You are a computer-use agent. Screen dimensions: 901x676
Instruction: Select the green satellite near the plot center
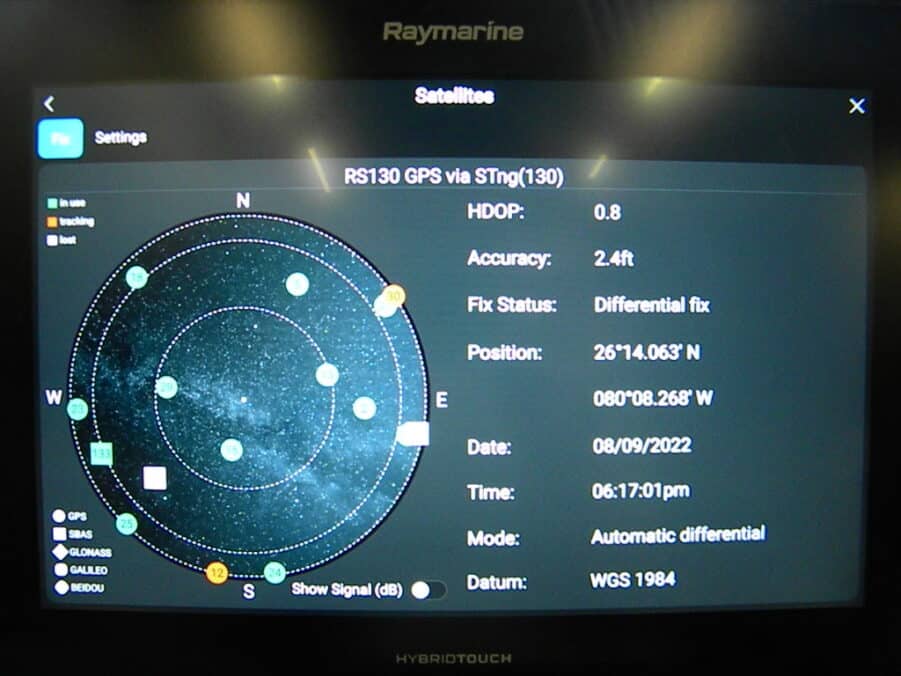pyautogui.click(x=234, y=452)
